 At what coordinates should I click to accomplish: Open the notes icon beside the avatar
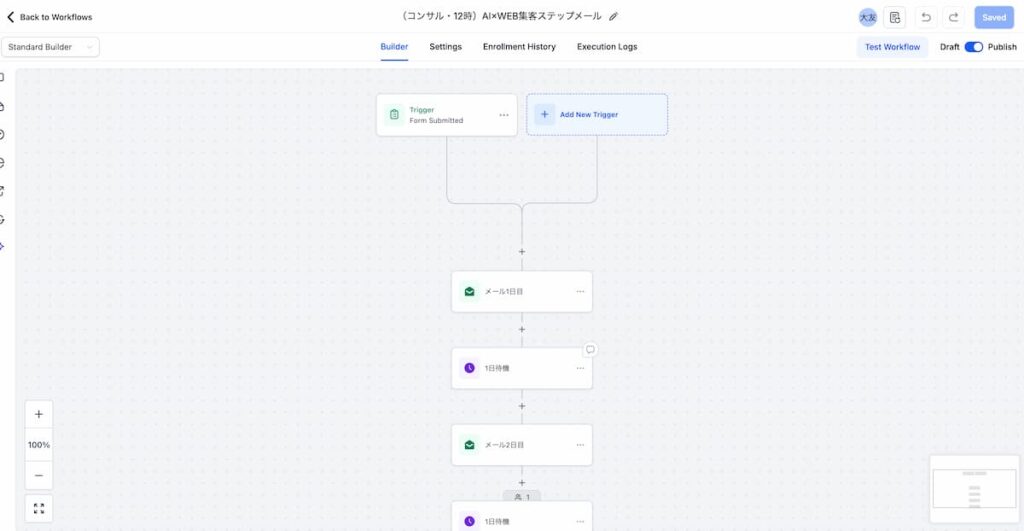click(895, 17)
